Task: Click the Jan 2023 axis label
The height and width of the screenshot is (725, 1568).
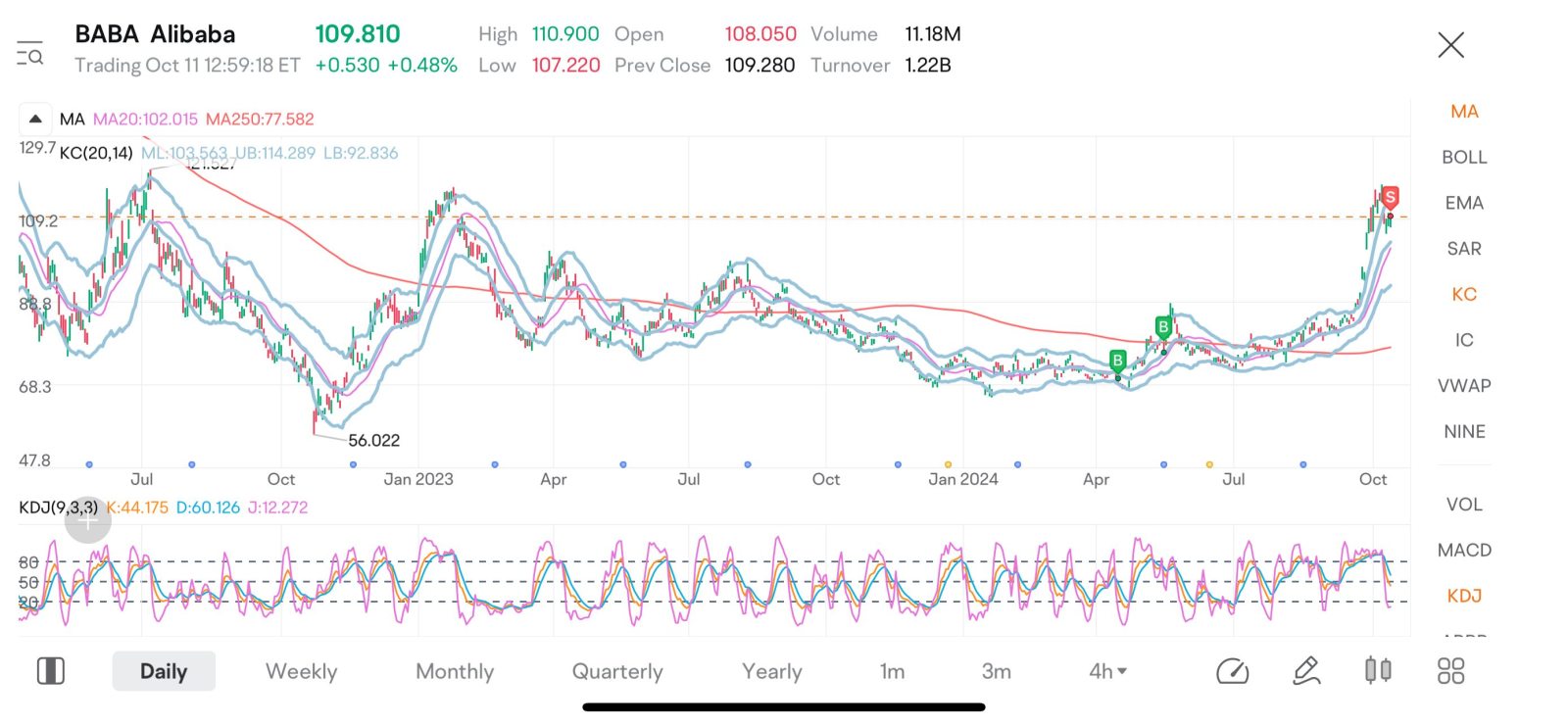Action: click(418, 479)
